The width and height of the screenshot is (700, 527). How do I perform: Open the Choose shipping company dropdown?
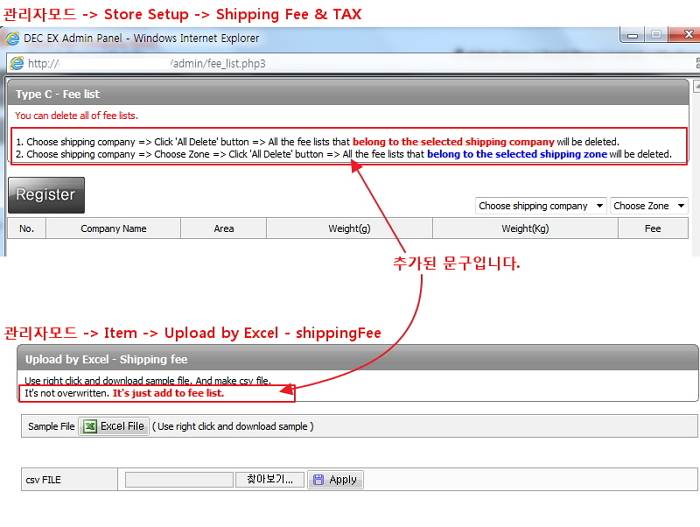point(541,206)
